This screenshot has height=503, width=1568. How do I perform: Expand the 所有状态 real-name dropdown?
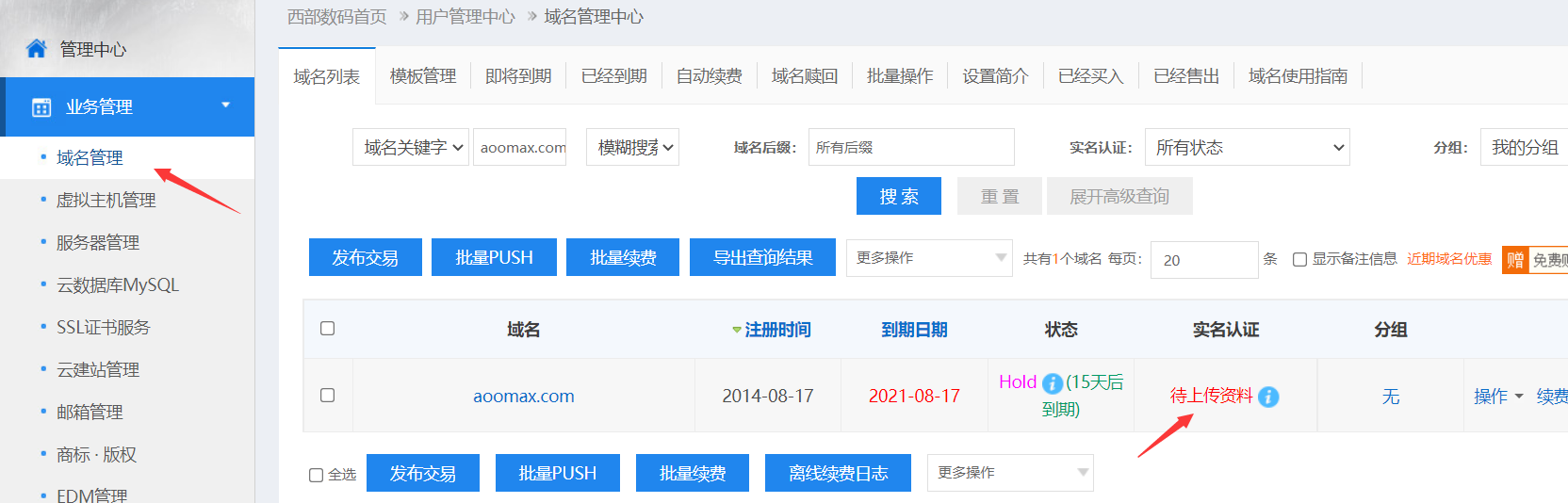click(x=1247, y=148)
